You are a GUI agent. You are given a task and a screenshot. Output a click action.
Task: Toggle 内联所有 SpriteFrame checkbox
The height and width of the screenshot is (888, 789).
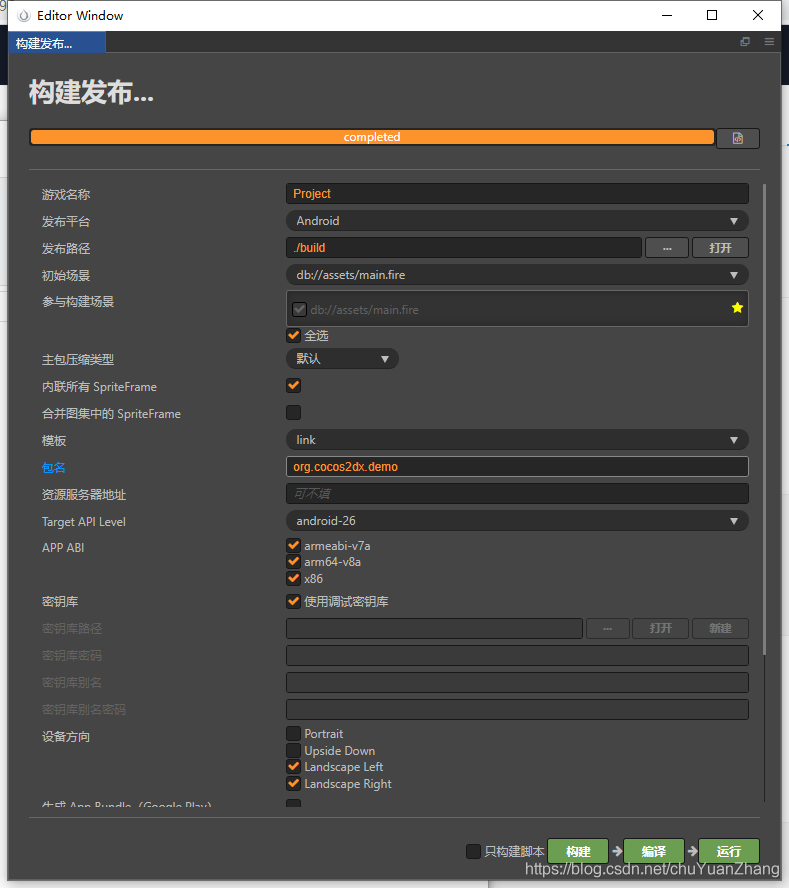click(293, 386)
